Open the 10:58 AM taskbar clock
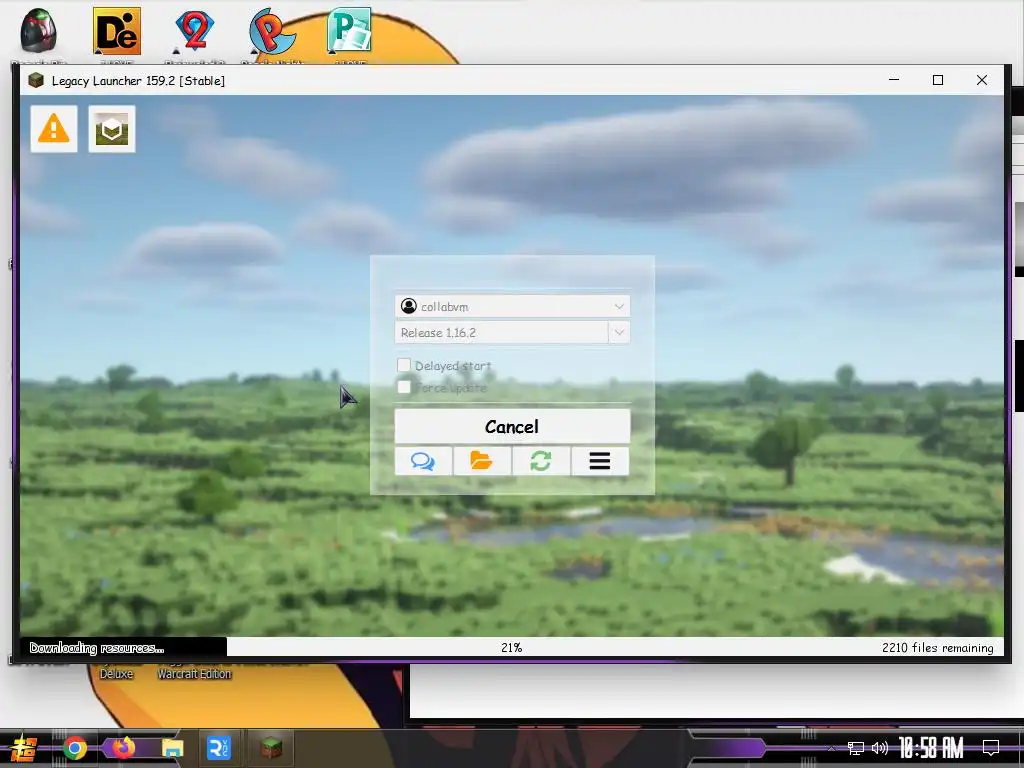 (931, 748)
